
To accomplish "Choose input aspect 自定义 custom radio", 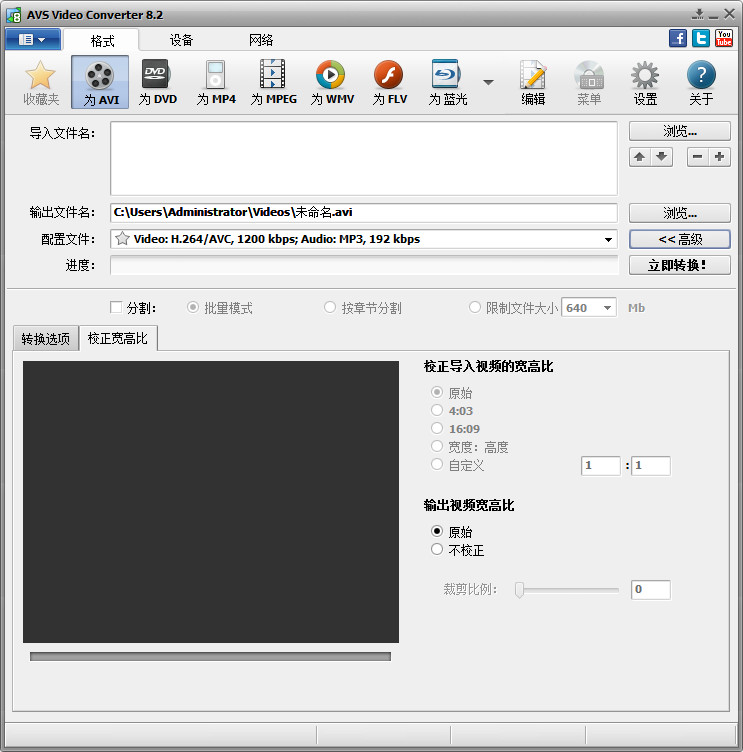I will (x=436, y=464).
